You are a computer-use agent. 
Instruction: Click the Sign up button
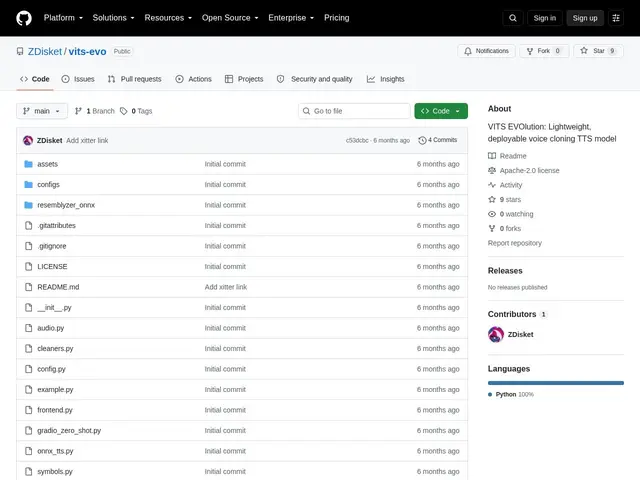(585, 18)
